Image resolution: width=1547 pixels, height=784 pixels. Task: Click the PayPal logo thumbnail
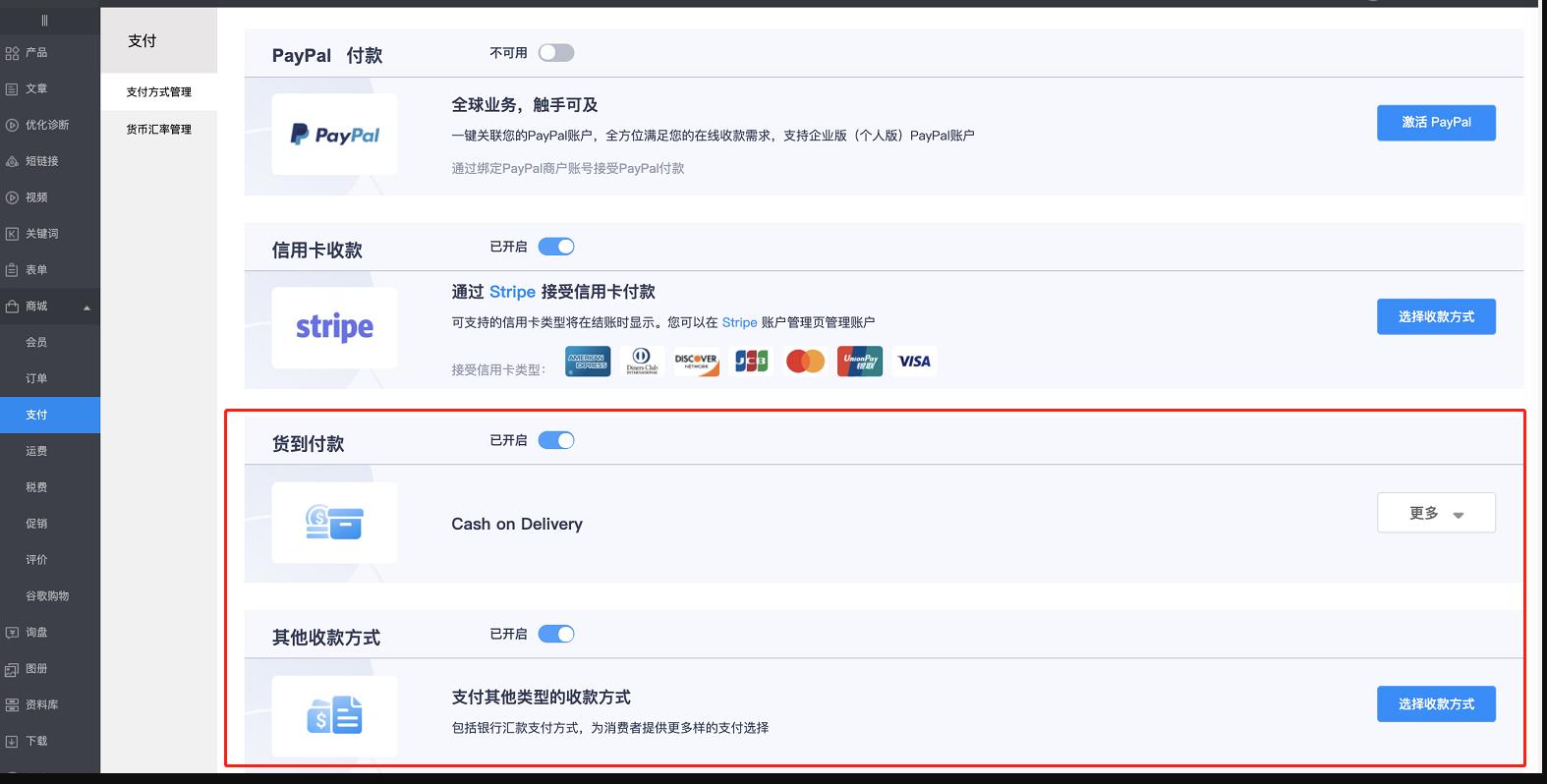point(334,135)
